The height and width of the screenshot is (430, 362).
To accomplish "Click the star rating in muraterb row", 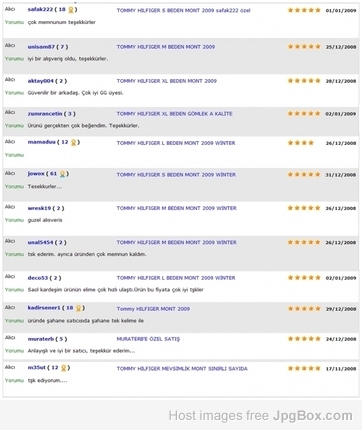I will 304,339.
